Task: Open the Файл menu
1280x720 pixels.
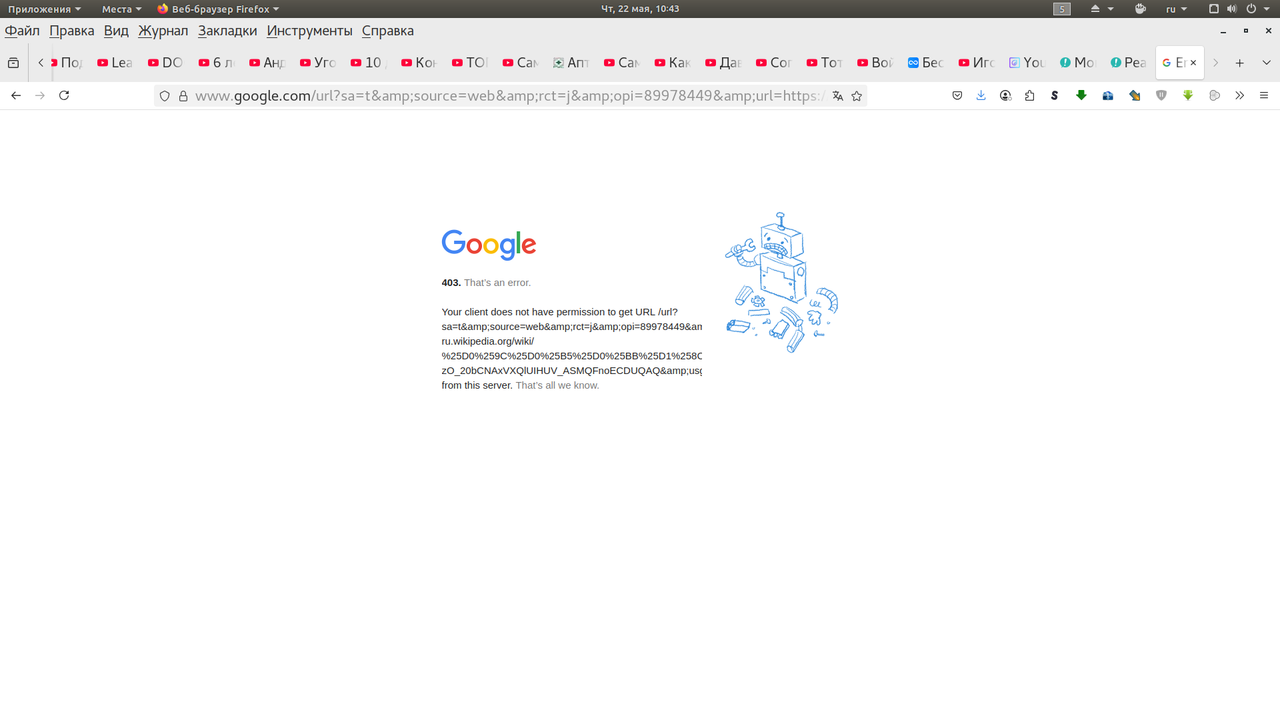Action: pyautogui.click(x=22, y=31)
